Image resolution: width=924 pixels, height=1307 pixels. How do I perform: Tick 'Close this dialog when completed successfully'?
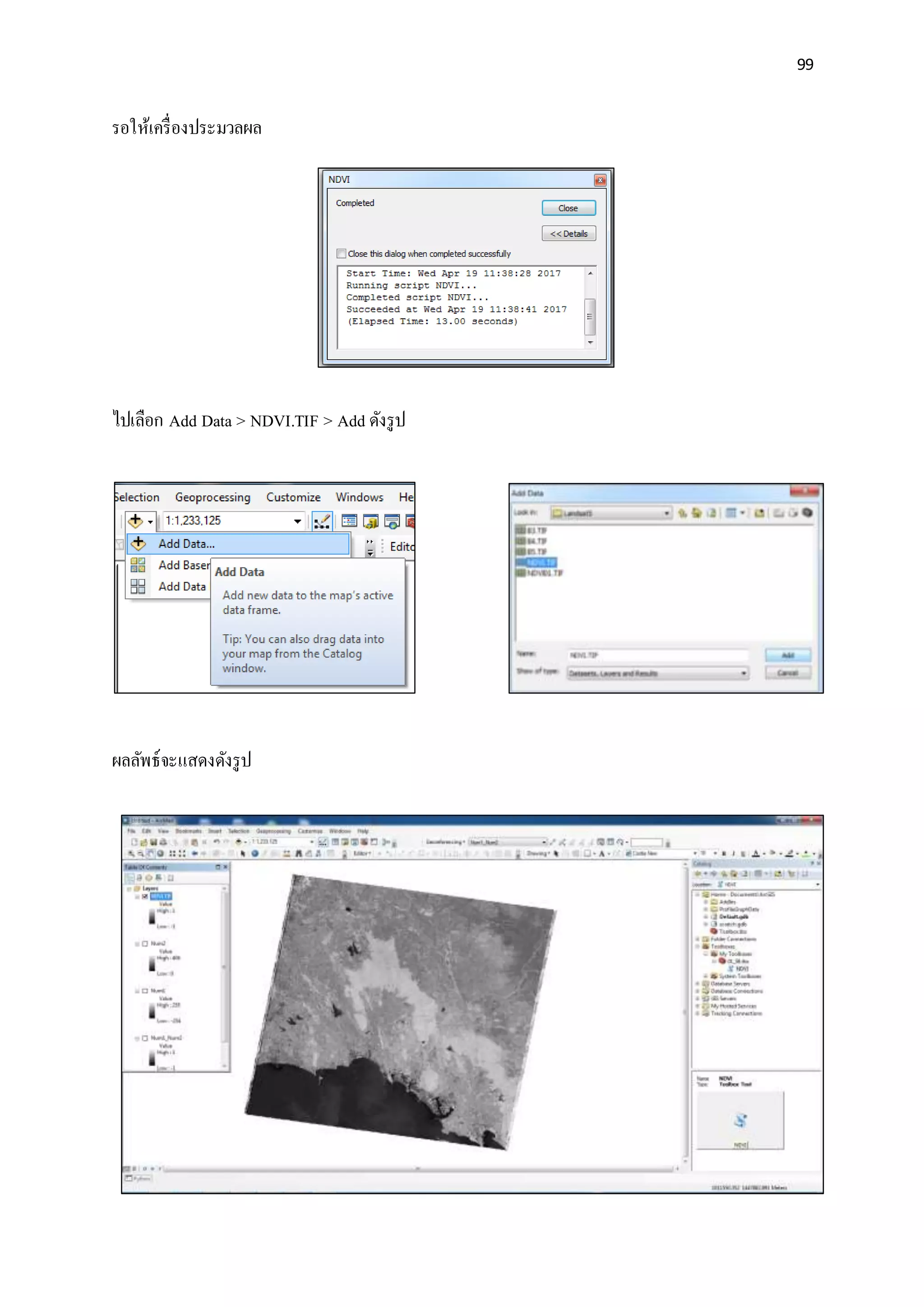pyautogui.click(x=342, y=253)
